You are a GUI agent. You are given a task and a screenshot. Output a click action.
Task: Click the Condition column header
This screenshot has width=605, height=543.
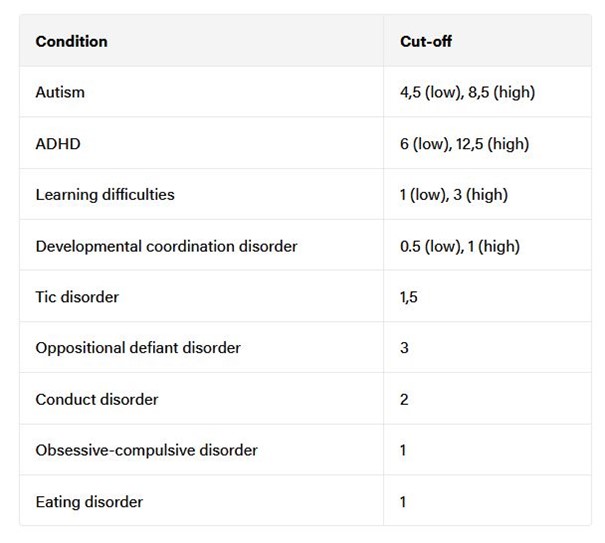[x=71, y=41]
